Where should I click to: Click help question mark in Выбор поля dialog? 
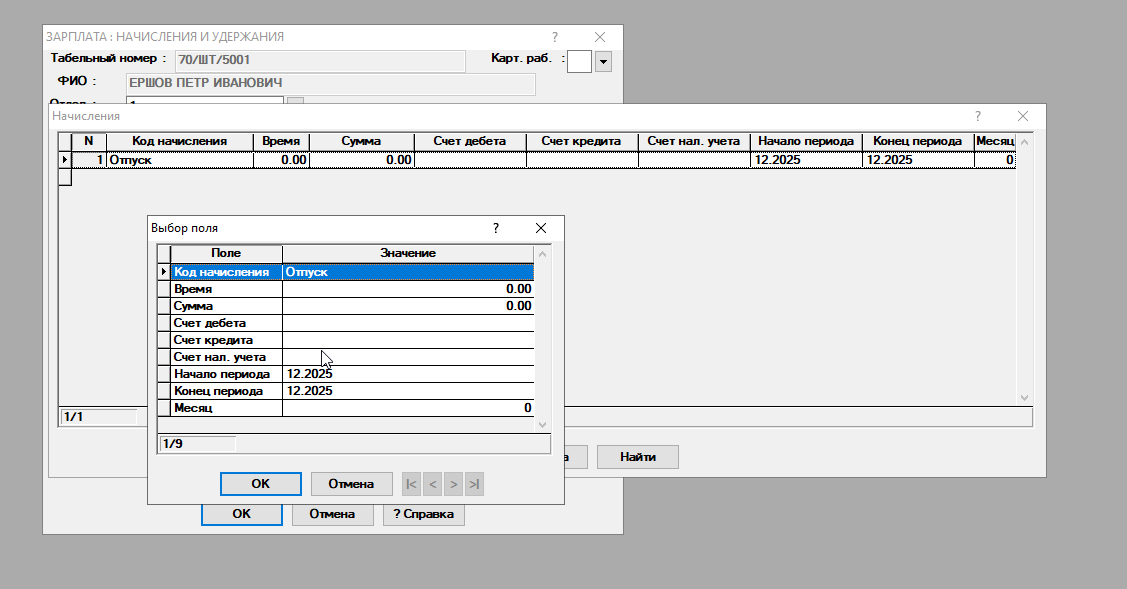496,228
